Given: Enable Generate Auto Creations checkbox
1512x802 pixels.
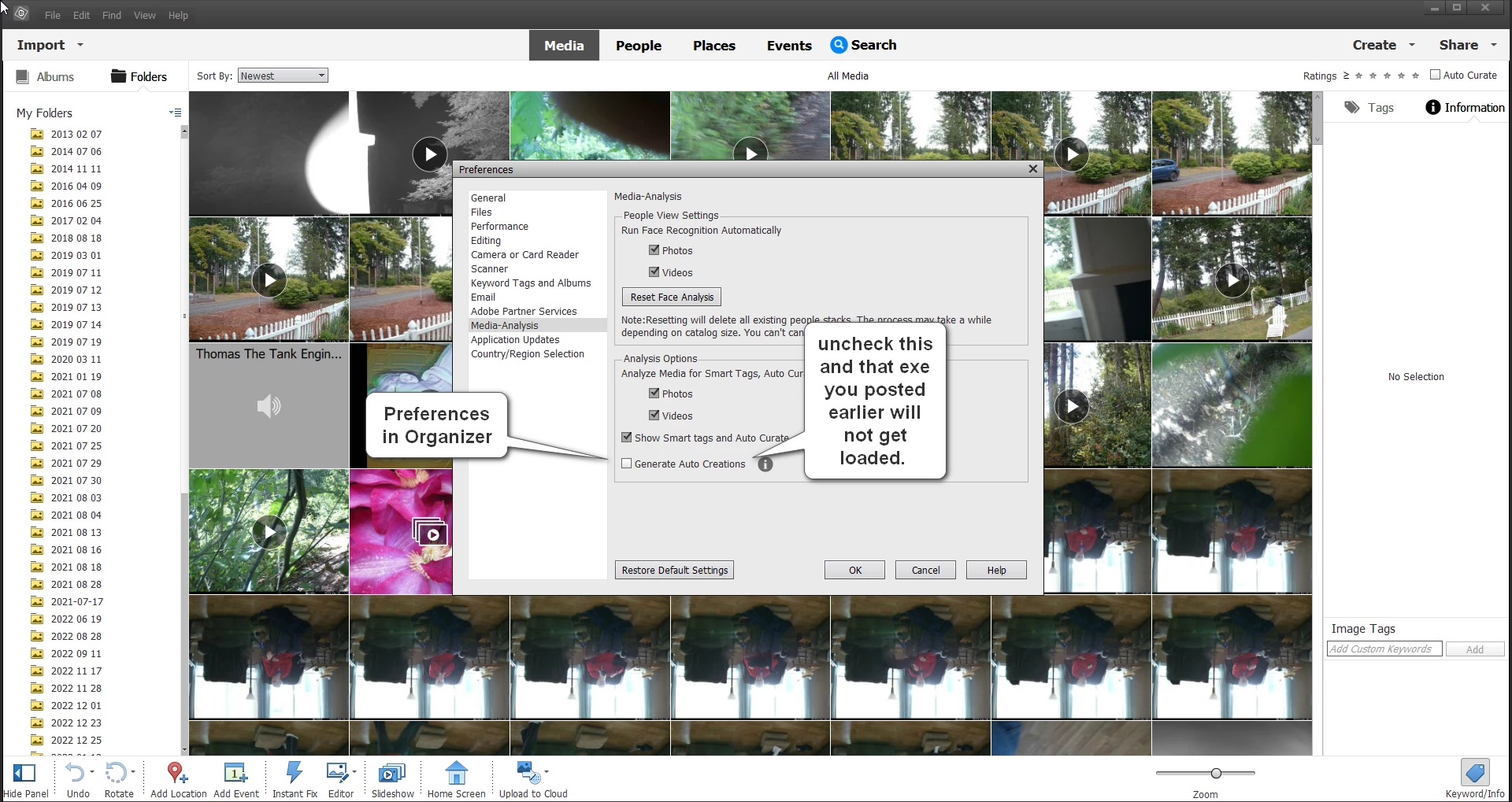Looking at the screenshot, I should point(627,464).
